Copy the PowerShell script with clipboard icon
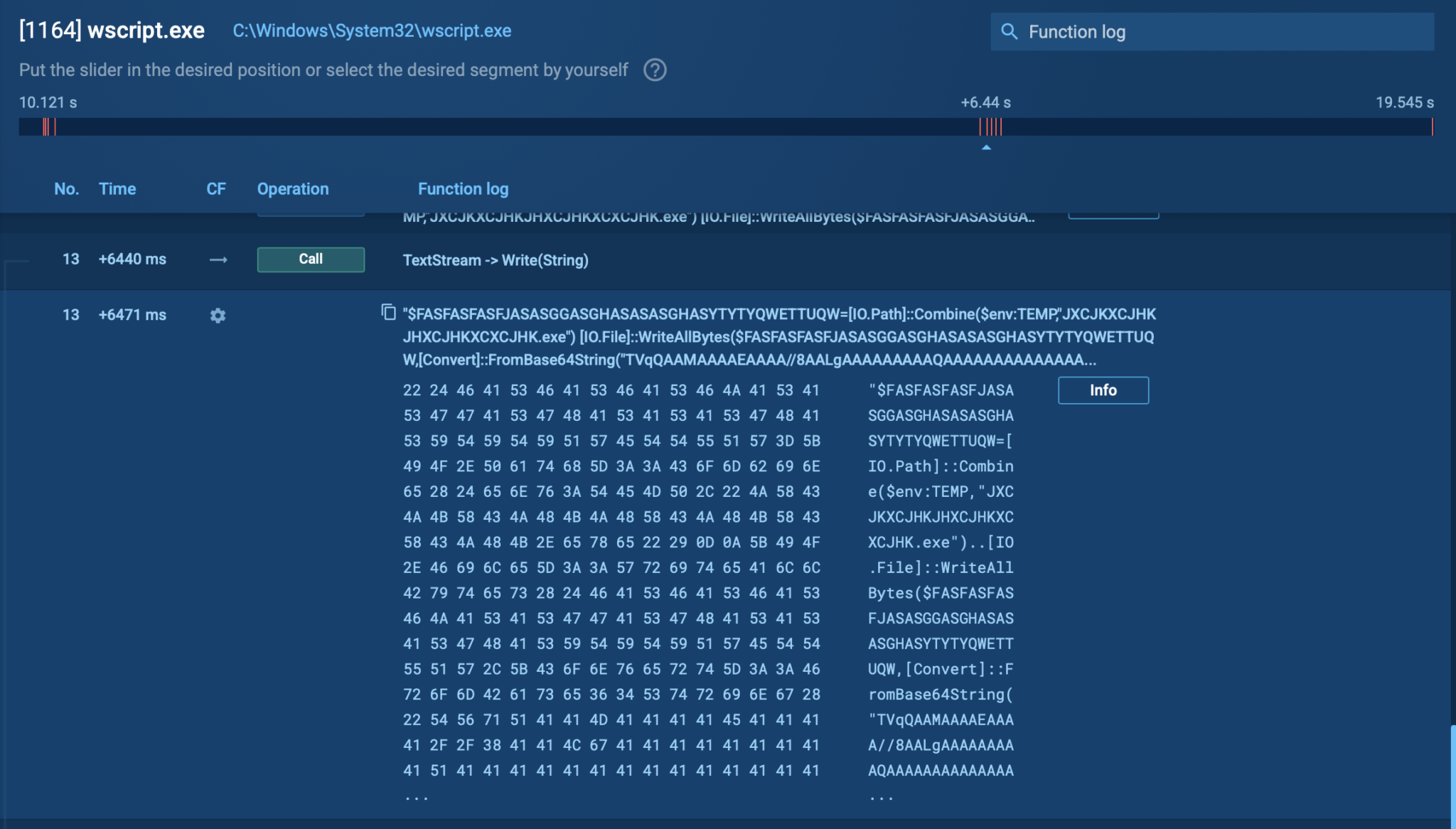 [x=388, y=312]
